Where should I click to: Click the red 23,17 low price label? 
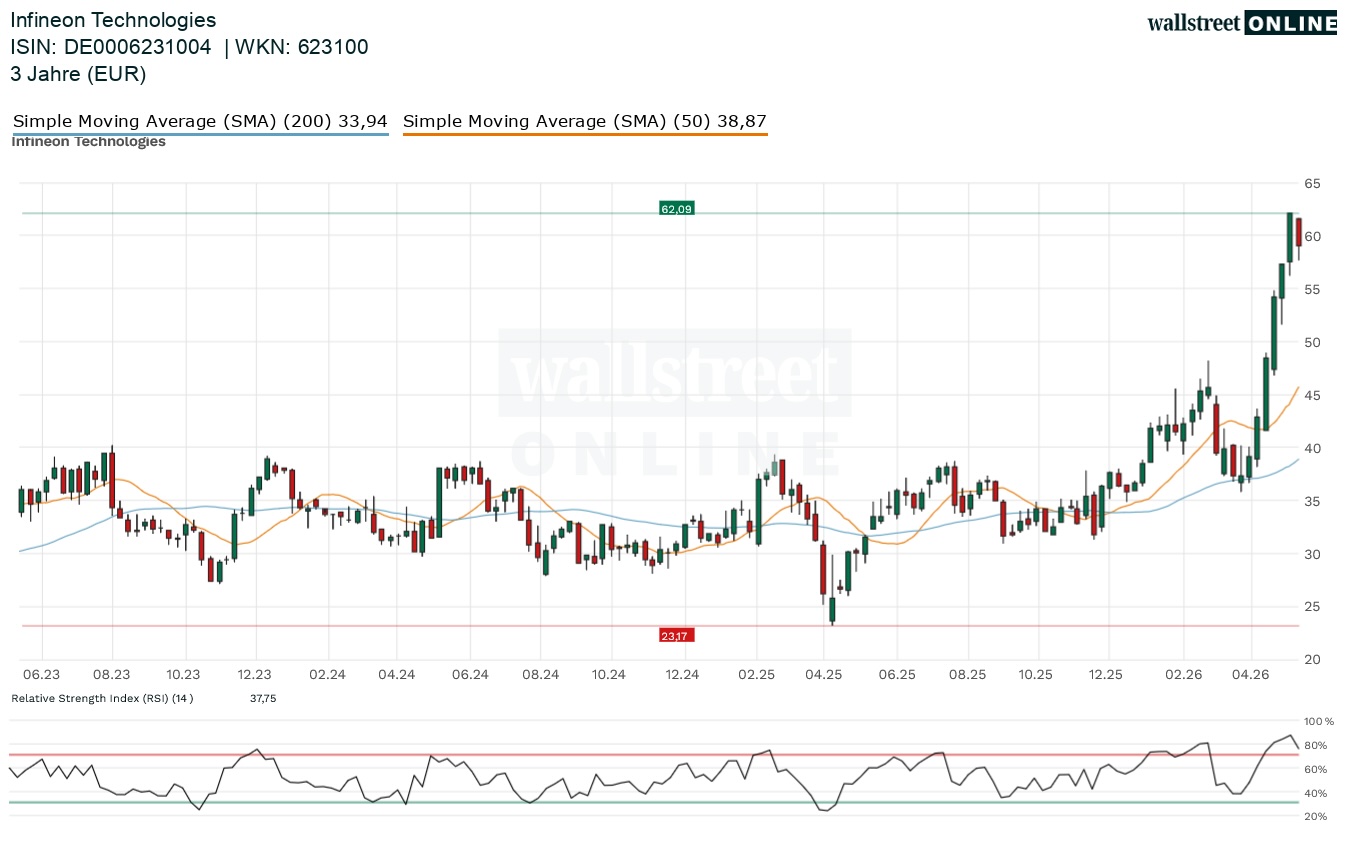(x=676, y=635)
